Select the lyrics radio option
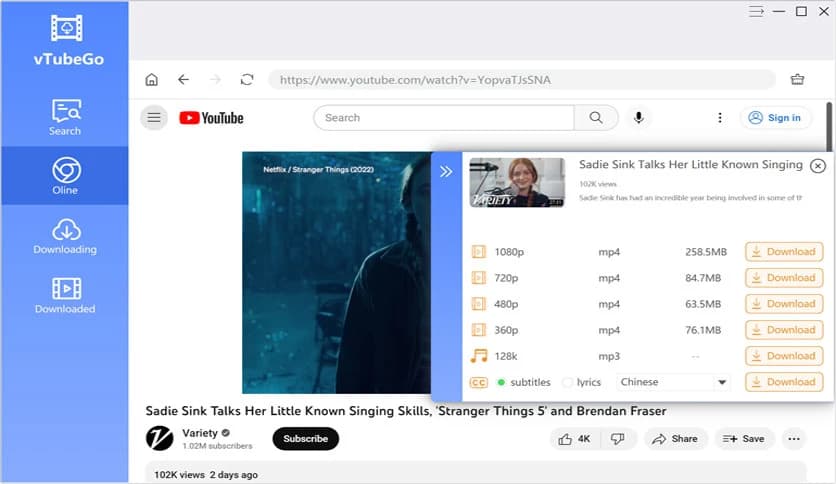 pyautogui.click(x=568, y=382)
